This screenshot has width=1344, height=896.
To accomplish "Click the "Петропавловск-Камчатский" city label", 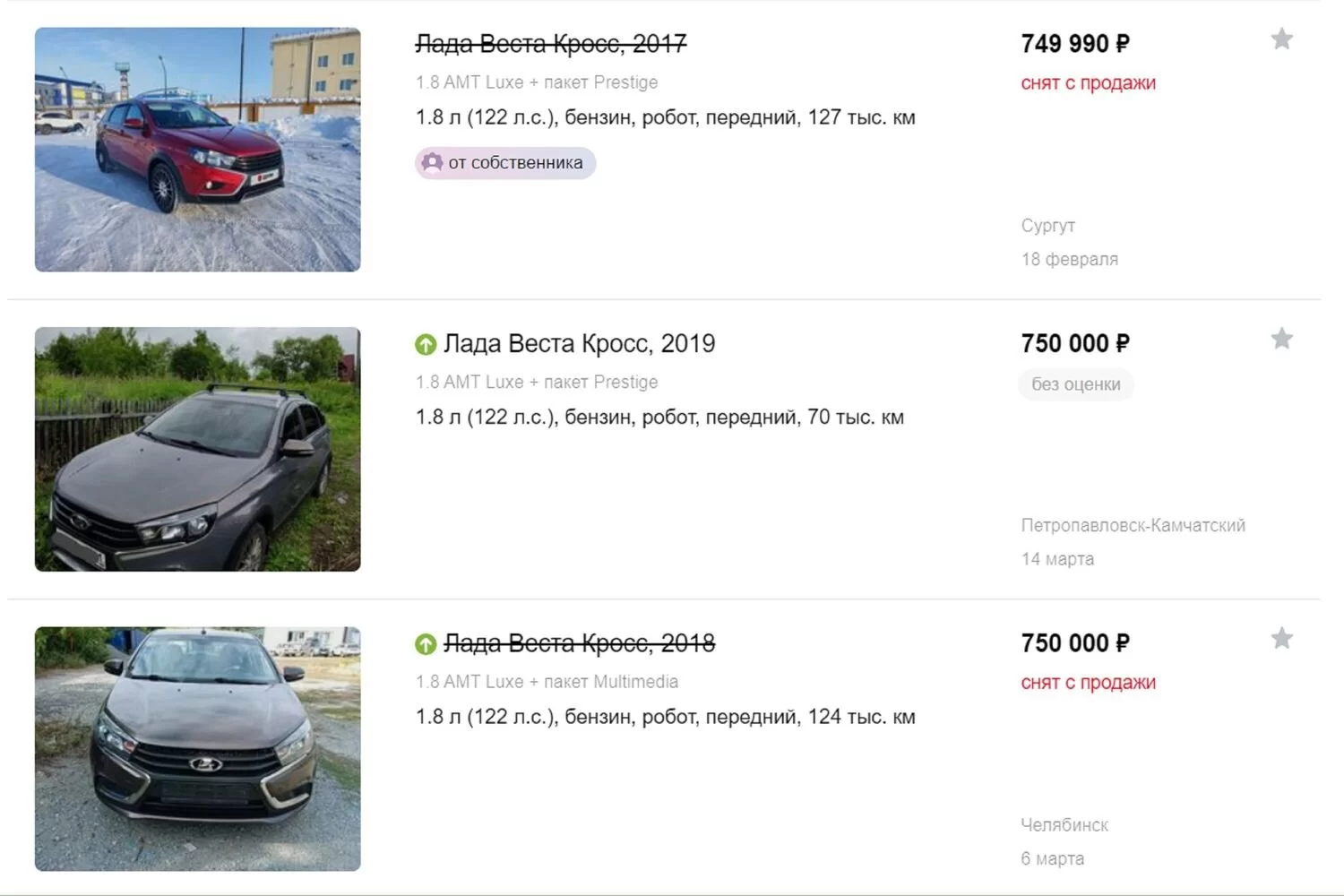I will [x=1133, y=525].
